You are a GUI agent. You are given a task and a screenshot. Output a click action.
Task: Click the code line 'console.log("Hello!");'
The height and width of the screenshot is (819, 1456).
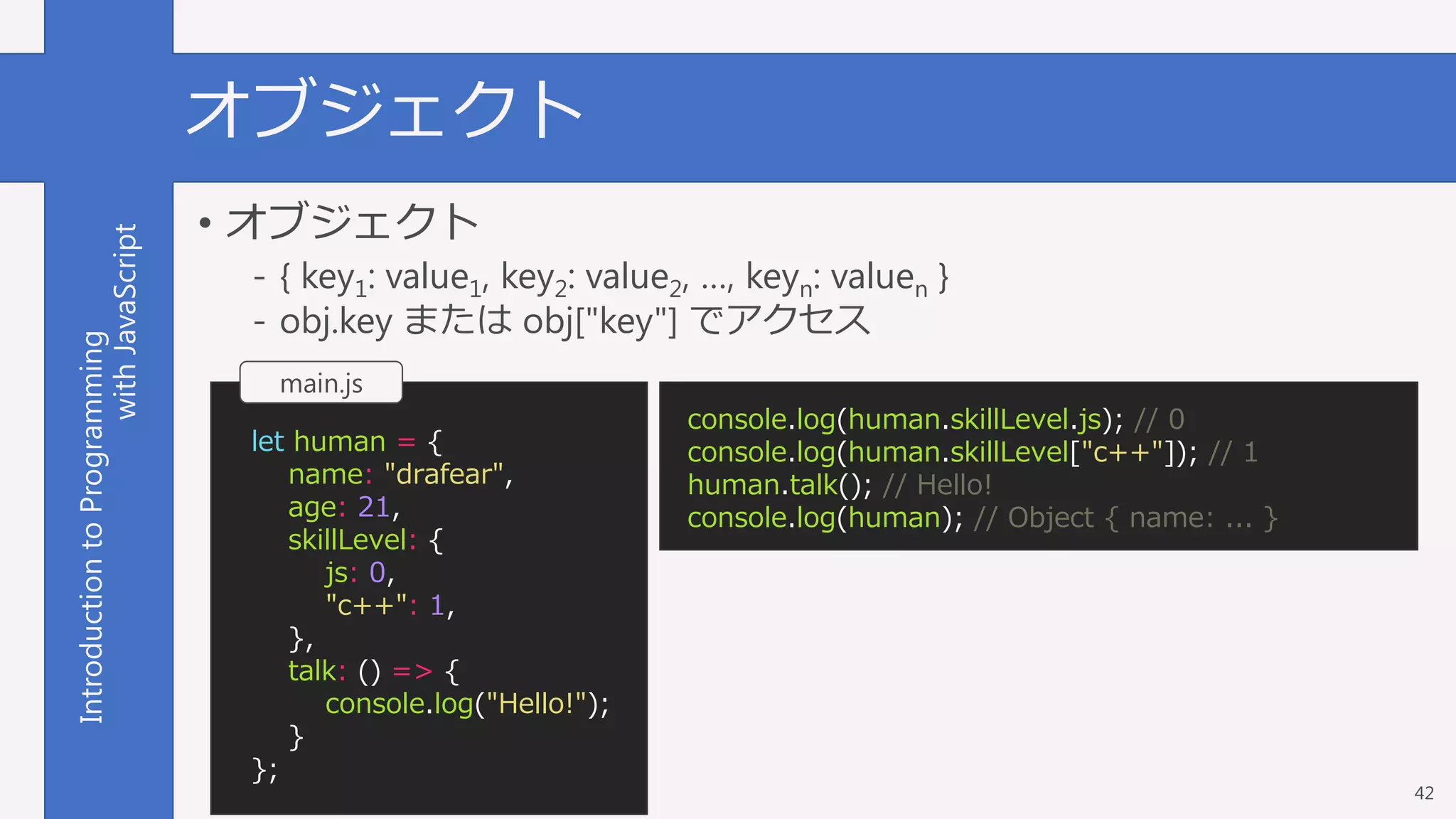467,704
